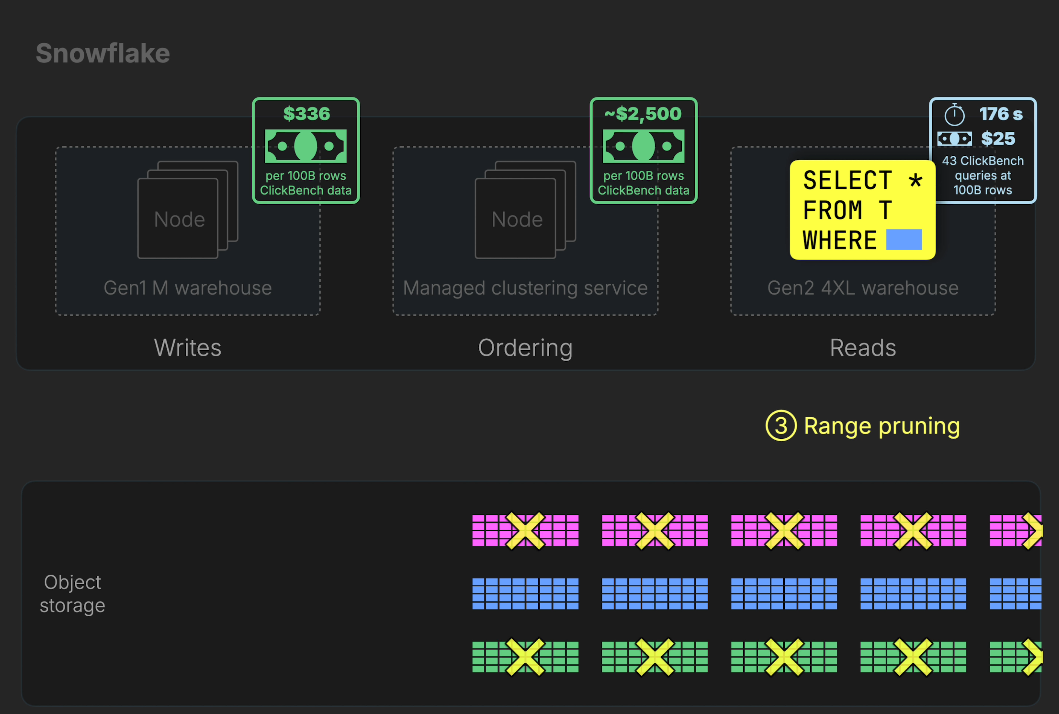
Task: Click the leftmost pink crossed-out data block
Action: click(525, 530)
